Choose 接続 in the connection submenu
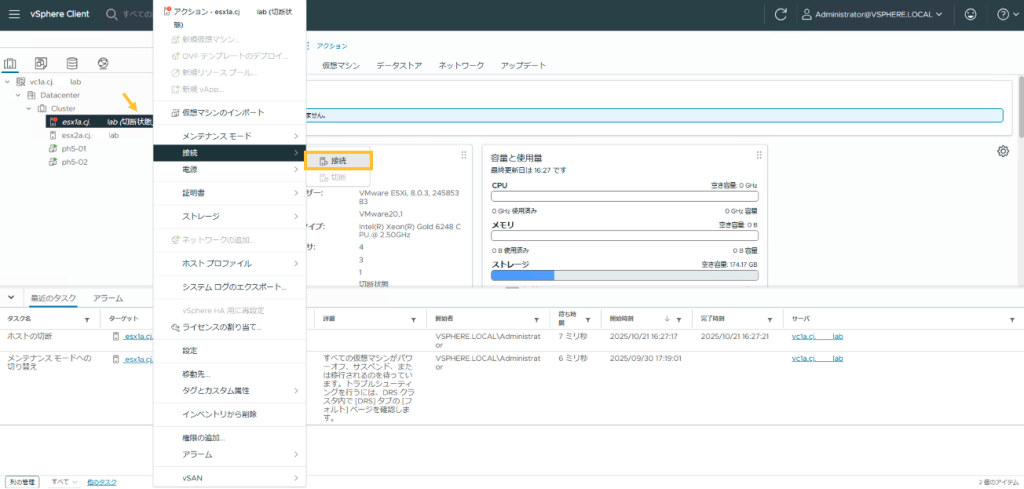This screenshot has width=1024, height=489. (x=338, y=161)
